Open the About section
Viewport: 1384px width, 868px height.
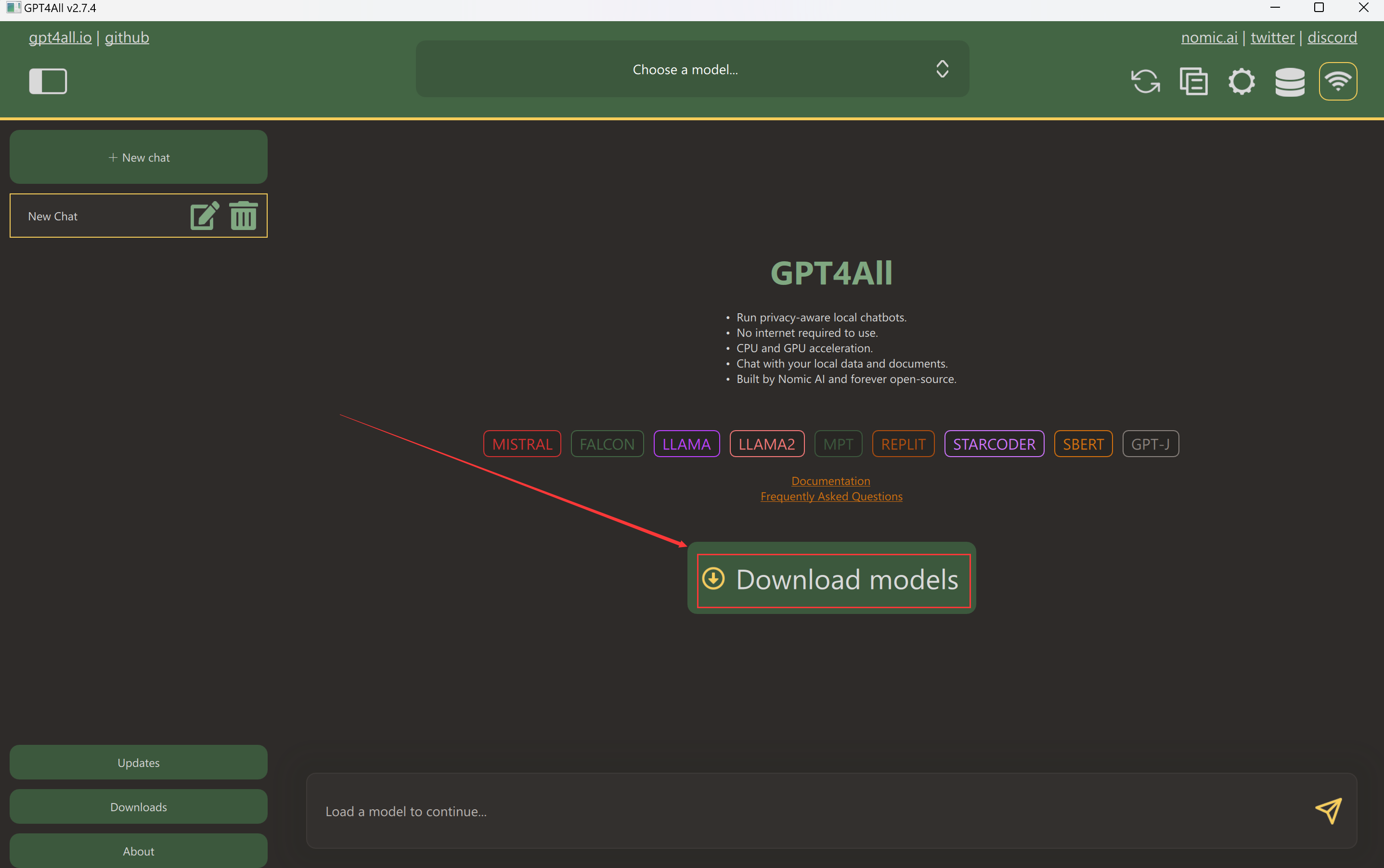pos(139,851)
